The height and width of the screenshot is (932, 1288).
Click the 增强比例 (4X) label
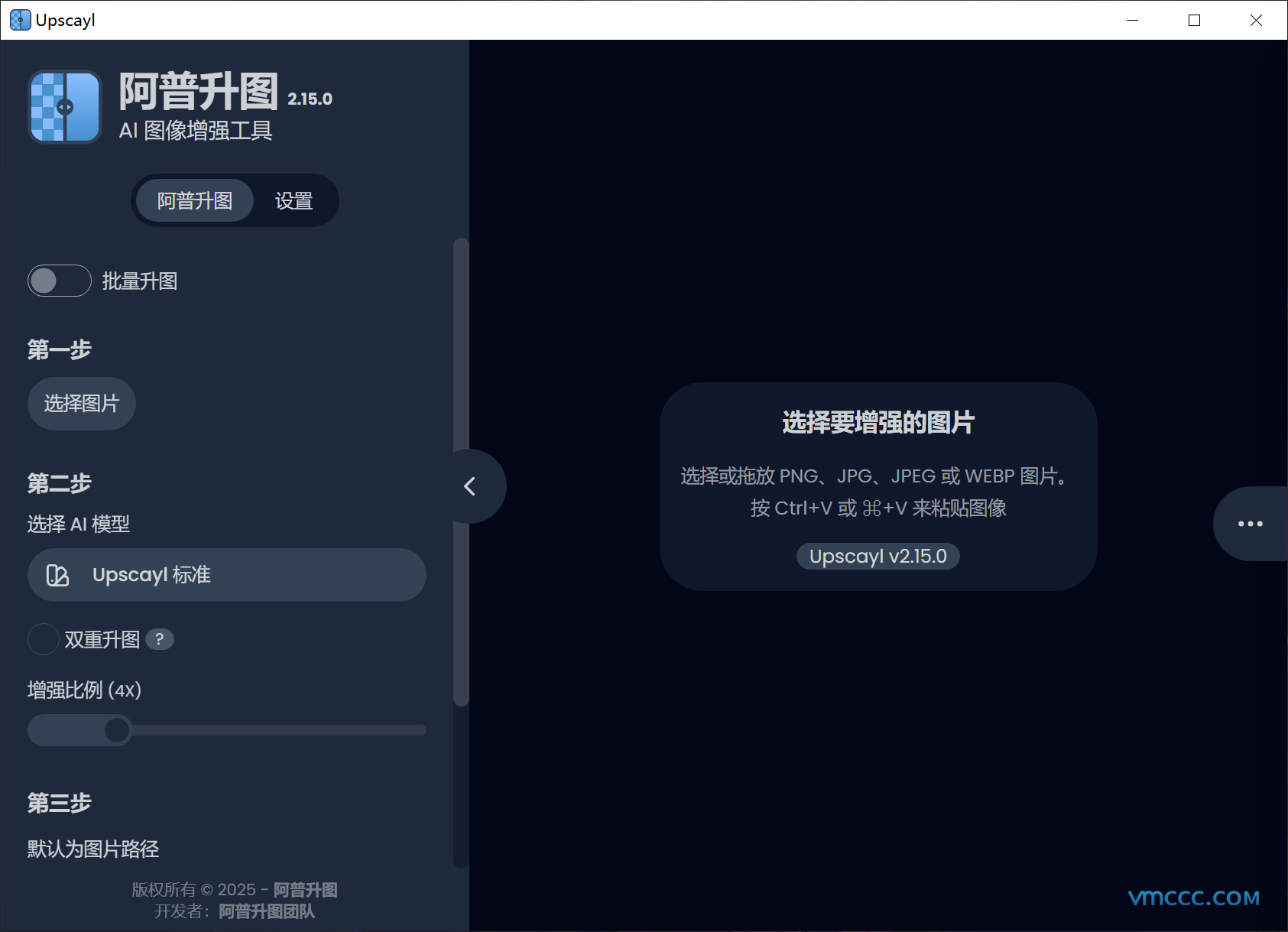85,690
